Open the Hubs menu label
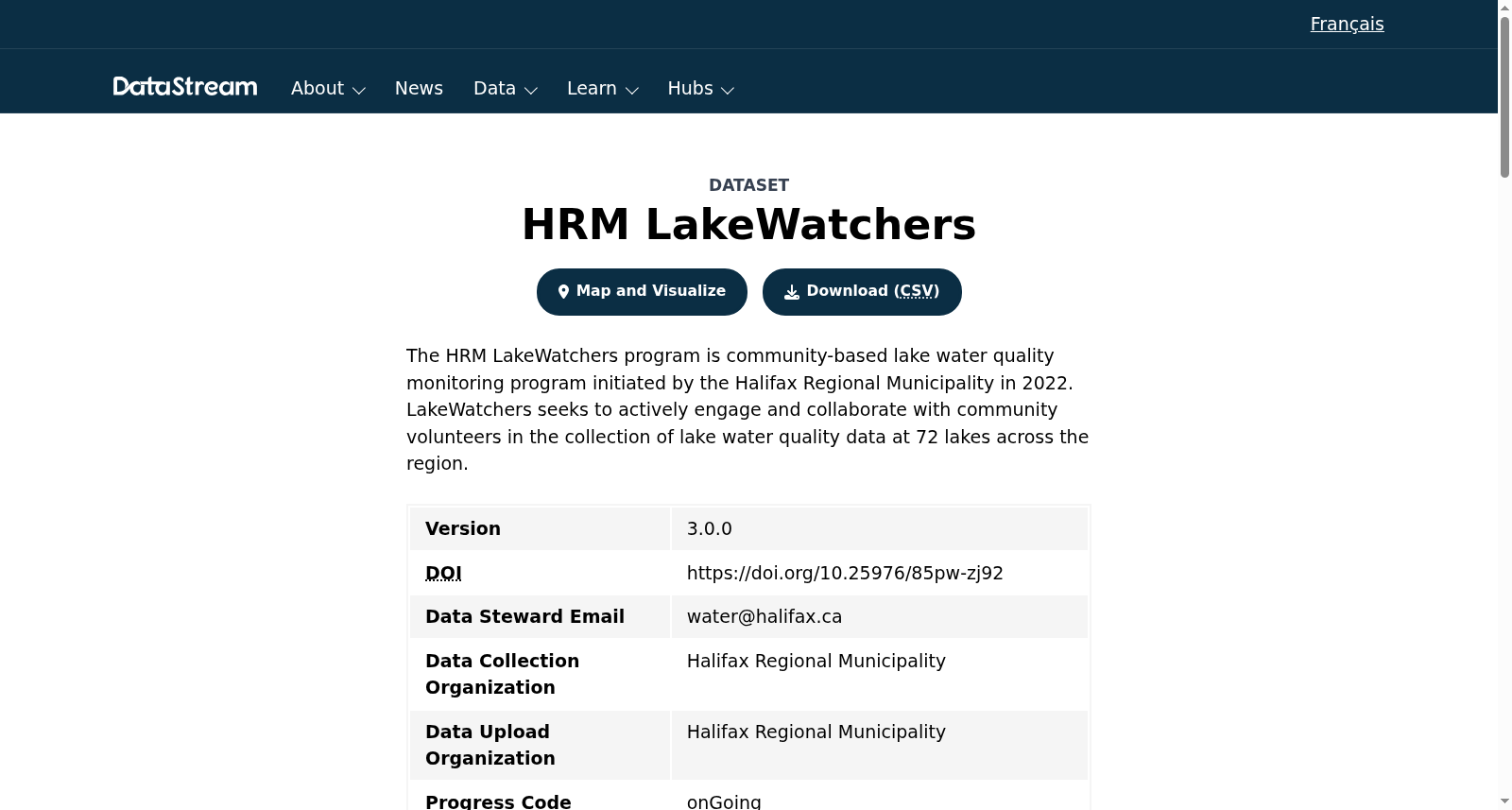This screenshot has width=1512, height=810. pos(690,88)
